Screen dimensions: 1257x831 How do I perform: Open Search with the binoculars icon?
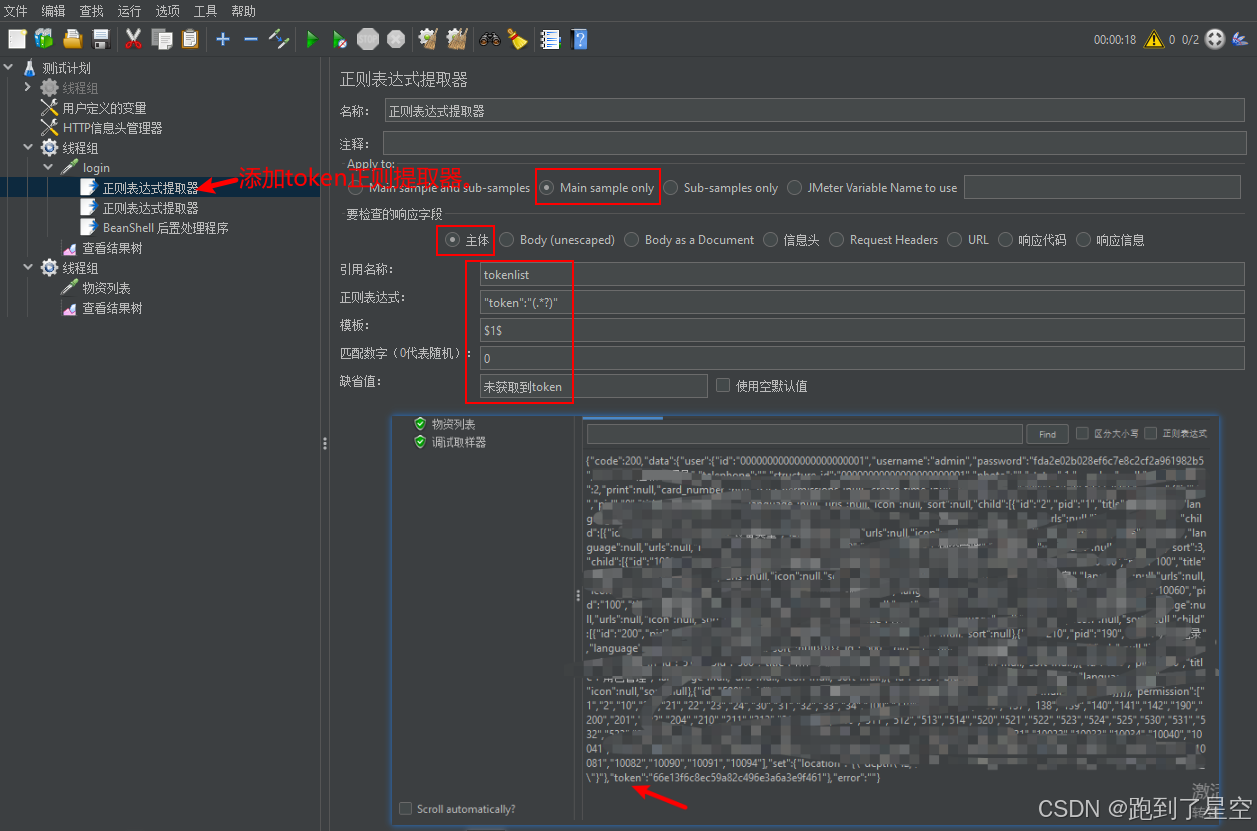(x=490, y=39)
